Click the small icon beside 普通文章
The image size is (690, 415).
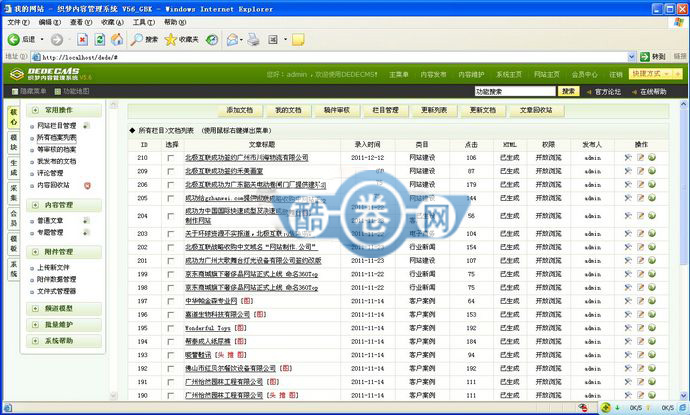click(86, 220)
